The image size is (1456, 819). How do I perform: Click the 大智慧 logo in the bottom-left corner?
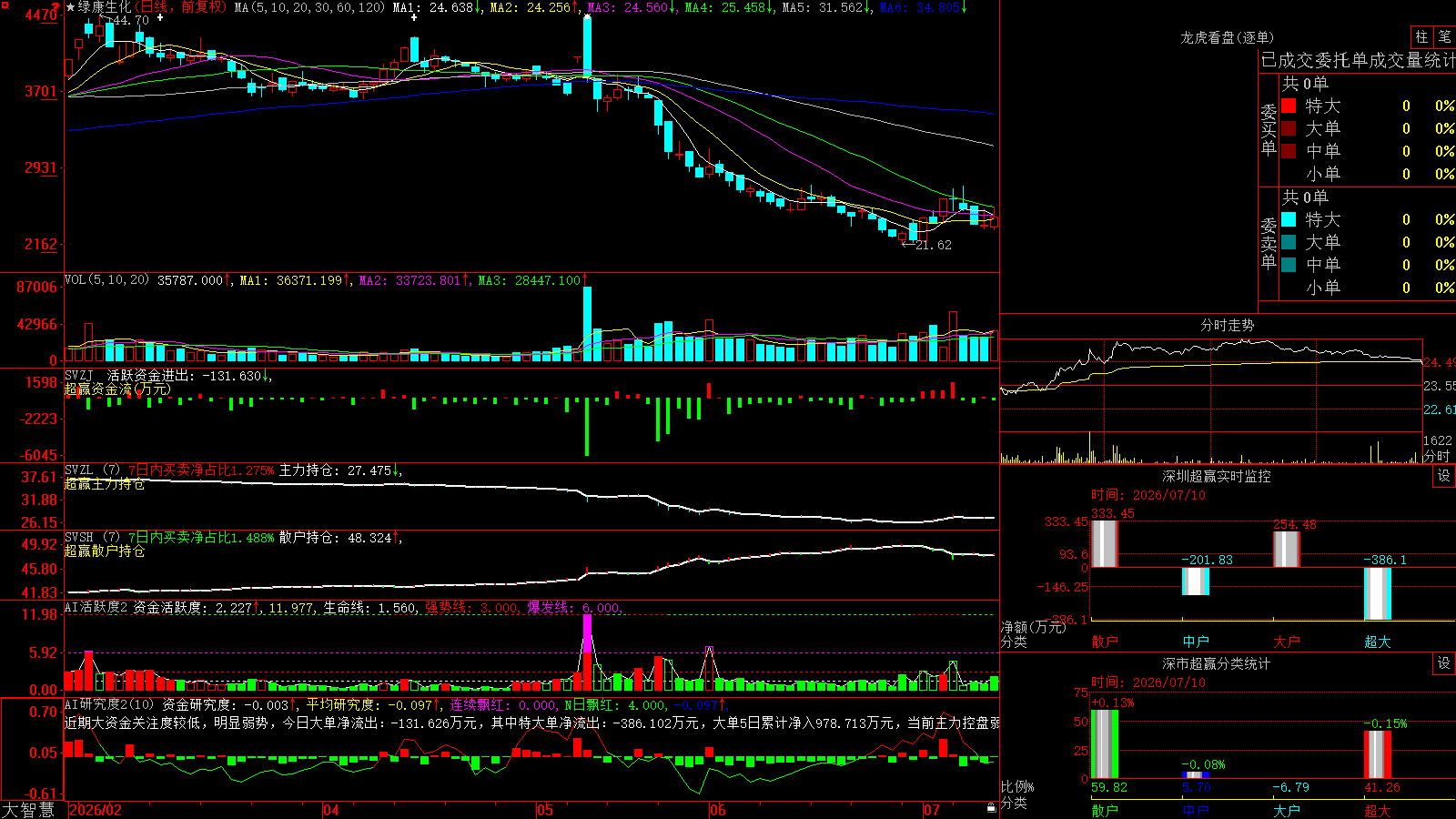28,810
